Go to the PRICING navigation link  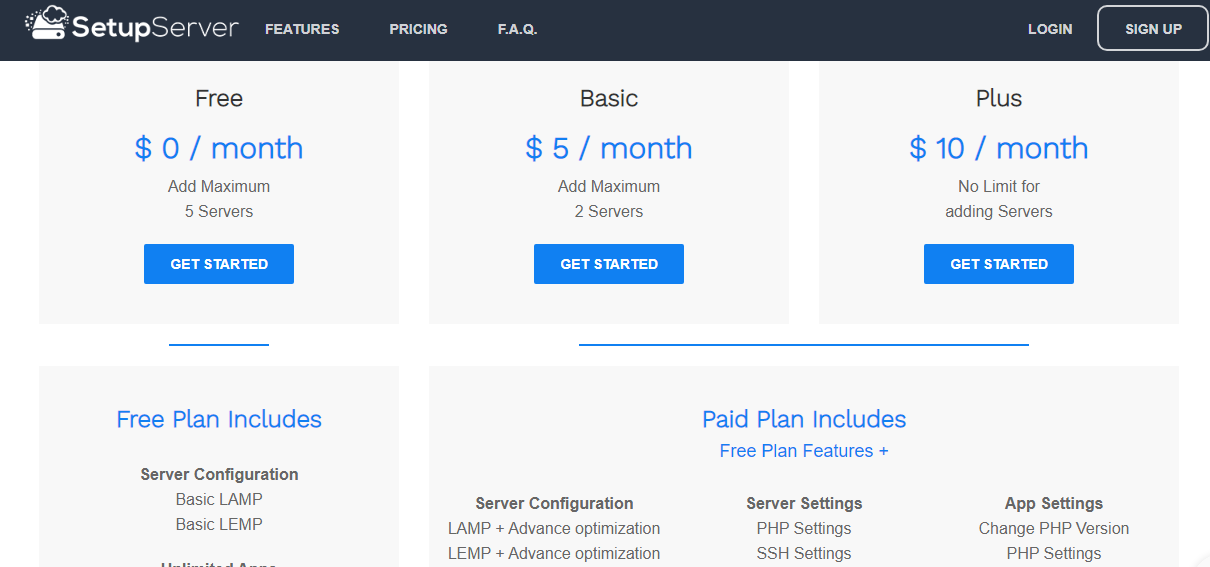tap(418, 29)
